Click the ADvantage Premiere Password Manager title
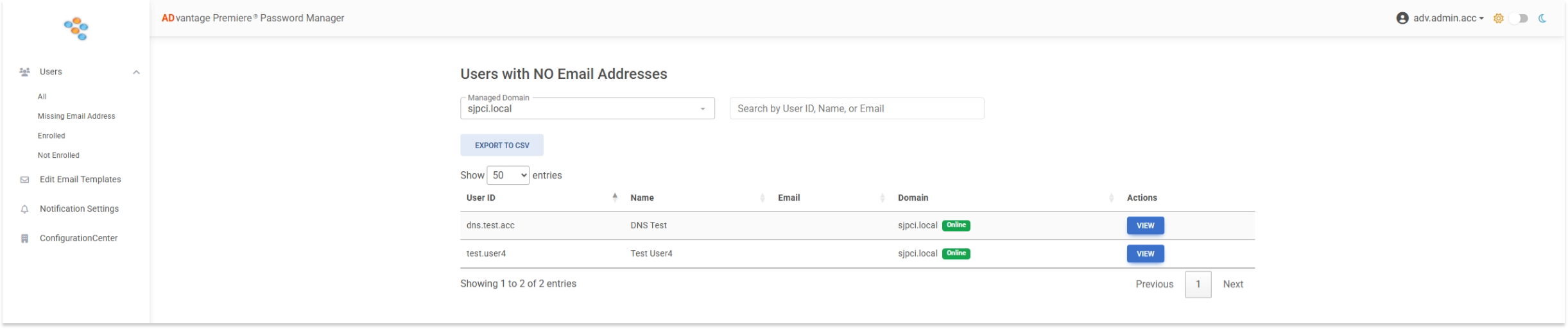The height and width of the screenshot is (329, 1568). click(253, 19)
